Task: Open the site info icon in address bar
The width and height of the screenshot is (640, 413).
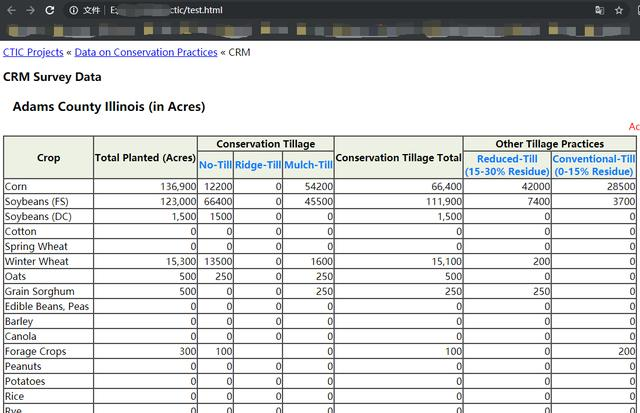Action: [x=73, y=10]
